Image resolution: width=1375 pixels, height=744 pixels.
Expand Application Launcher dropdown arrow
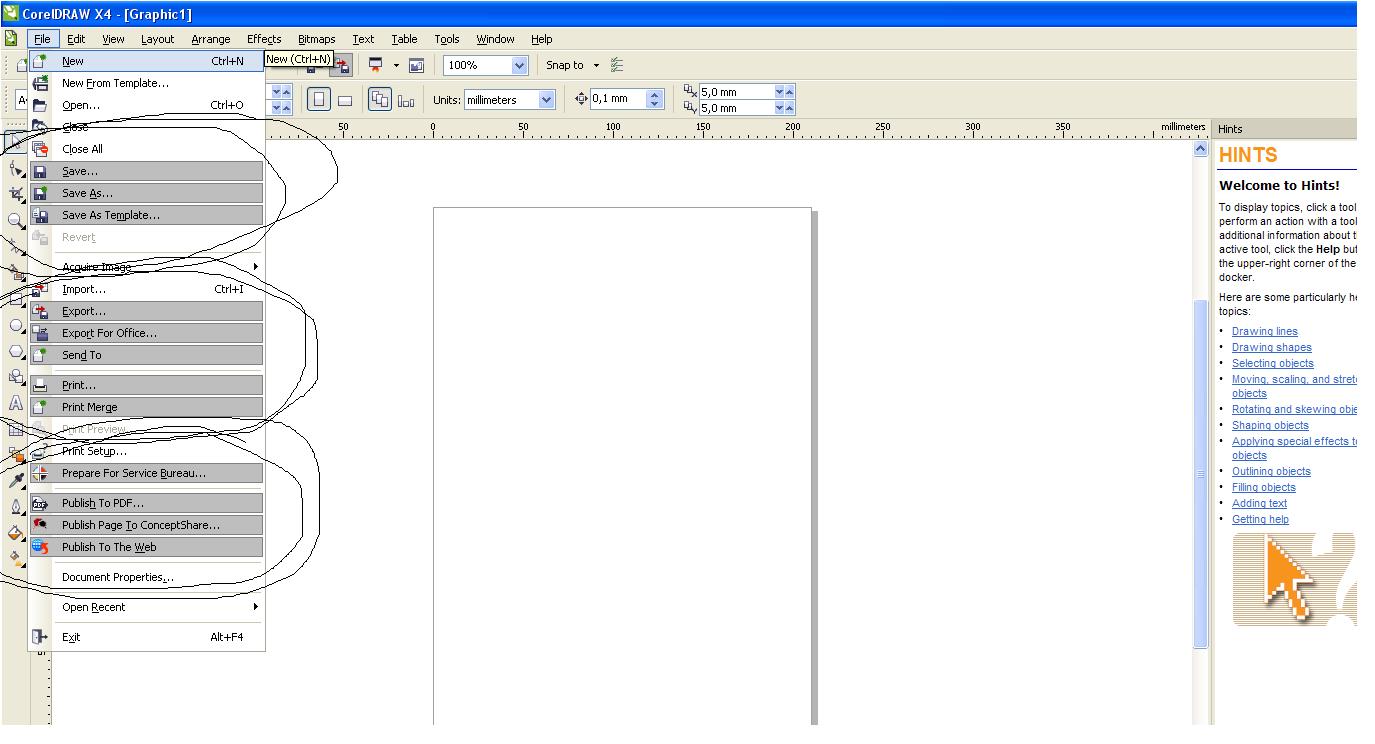(396, 65)
